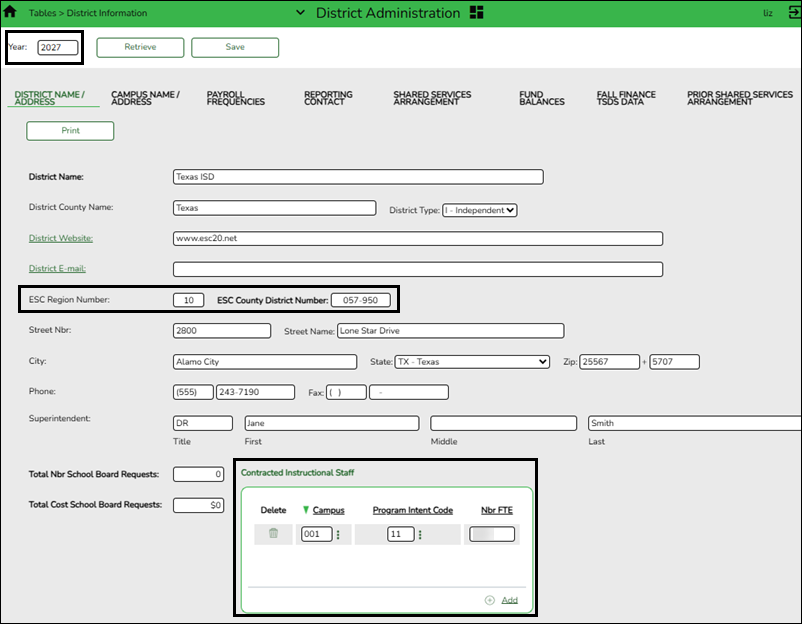Open the District E-mail link
802x624 pixels.
pyautogui.click(x=57, y=268)
